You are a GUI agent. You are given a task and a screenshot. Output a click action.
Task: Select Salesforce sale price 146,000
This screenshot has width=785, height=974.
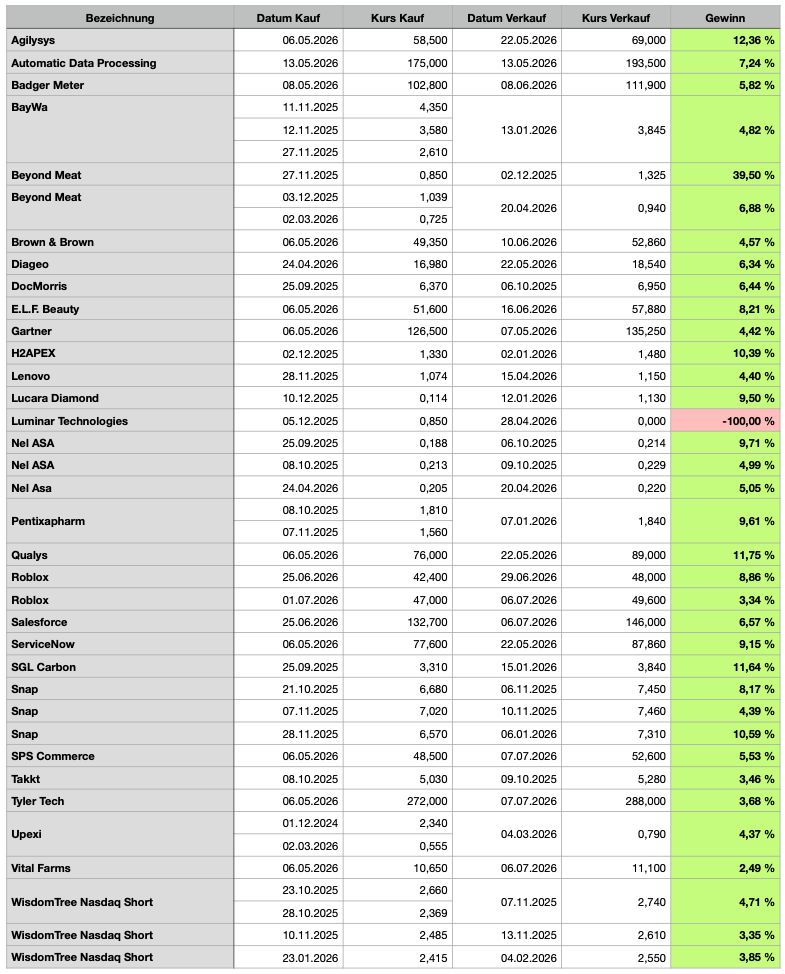point(616,622)
